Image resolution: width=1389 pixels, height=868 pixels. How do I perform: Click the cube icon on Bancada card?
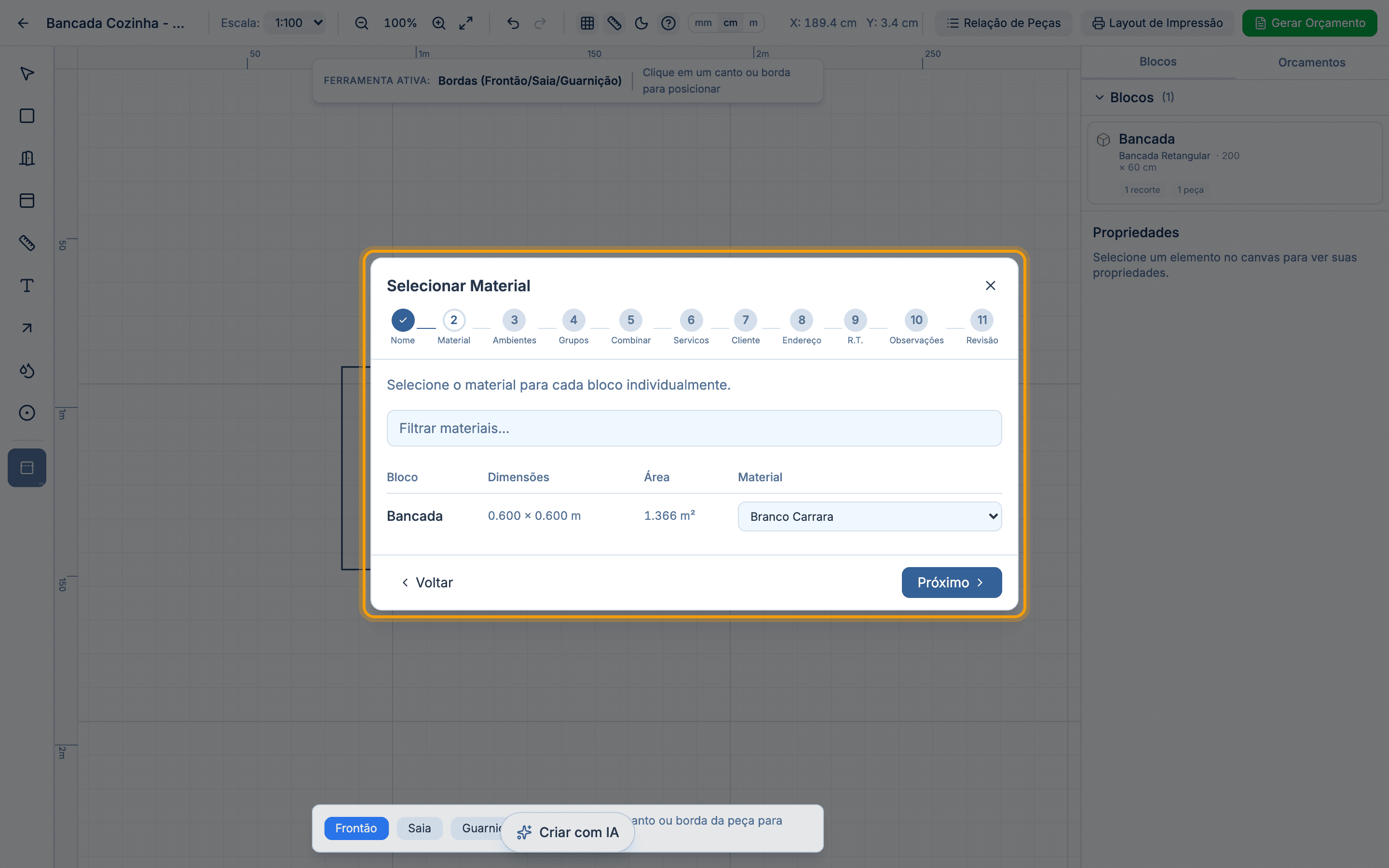click(1103, 139)
